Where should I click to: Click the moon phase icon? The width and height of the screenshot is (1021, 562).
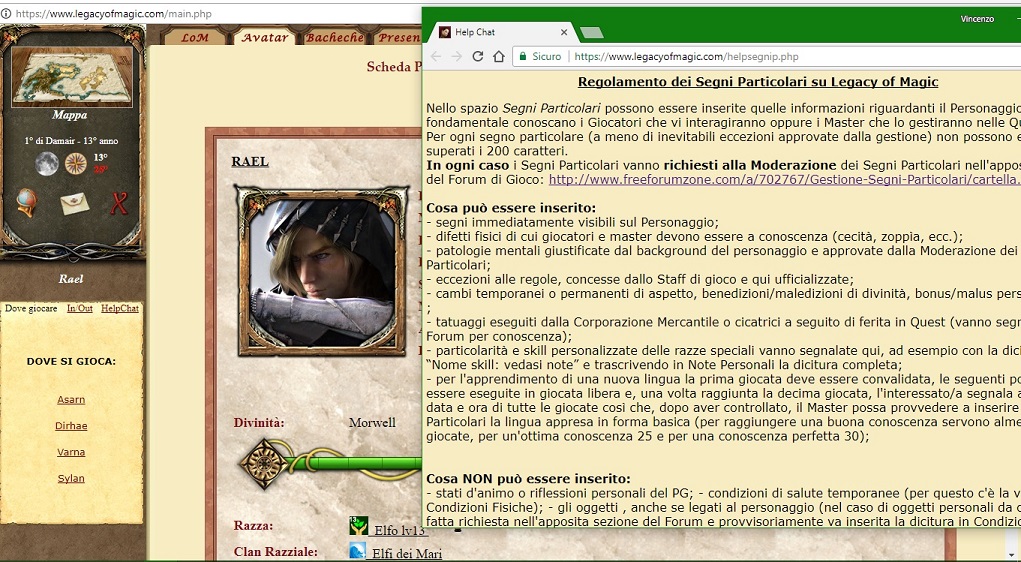47,163
